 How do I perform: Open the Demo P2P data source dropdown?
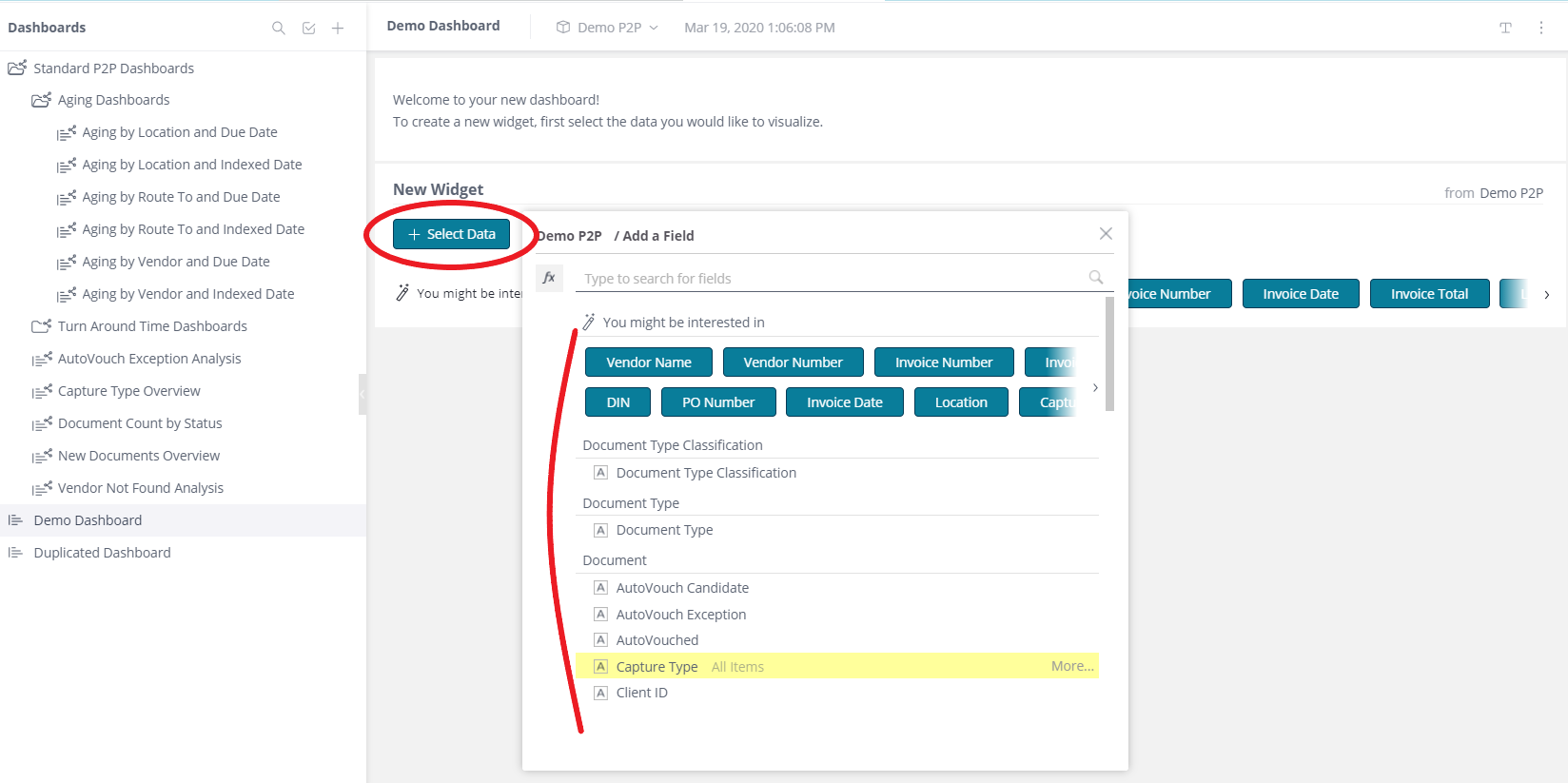point(607,28)
